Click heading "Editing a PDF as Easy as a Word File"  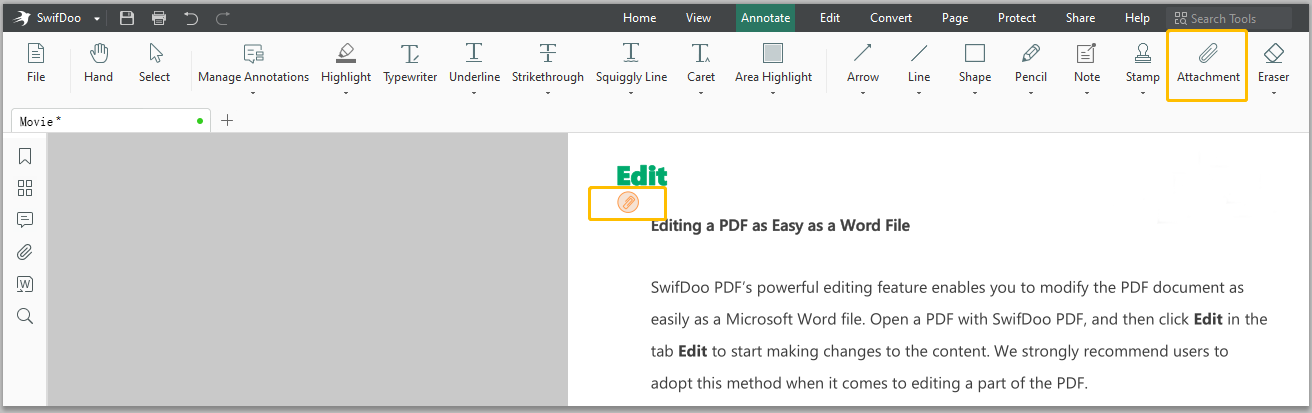point(780,225)
